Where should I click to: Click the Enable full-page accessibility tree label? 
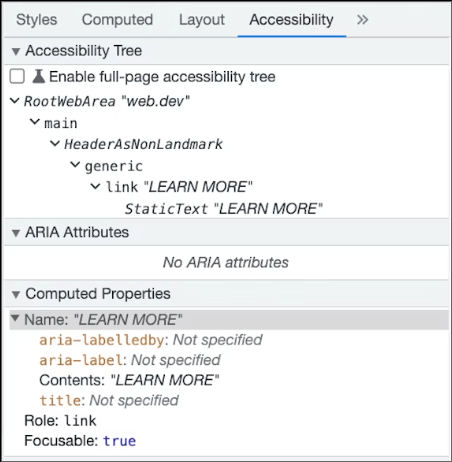pos(162,77)
